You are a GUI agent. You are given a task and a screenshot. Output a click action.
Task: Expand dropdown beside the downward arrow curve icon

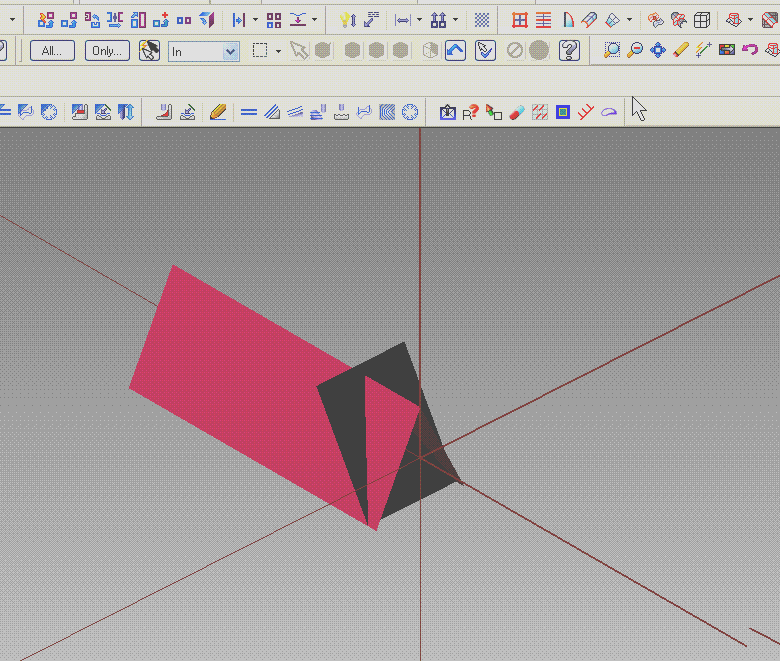pyautogui.click(x=314, y=20)
